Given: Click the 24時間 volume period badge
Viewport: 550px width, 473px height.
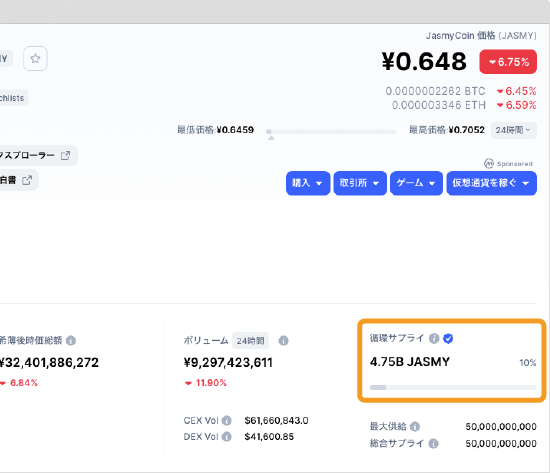Looking at the screenshot, I should [x=250, y=341].
